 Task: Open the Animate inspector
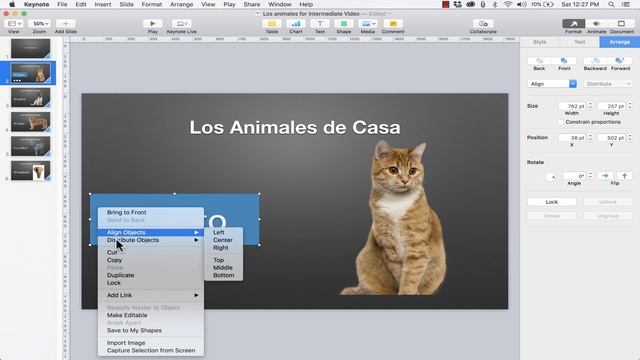597,24
